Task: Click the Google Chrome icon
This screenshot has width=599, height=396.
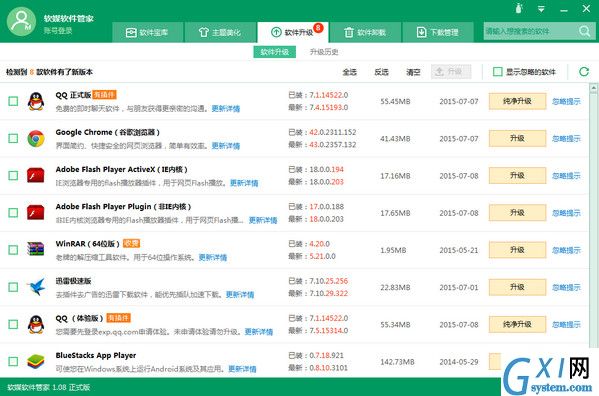Action: click(36, 139)
